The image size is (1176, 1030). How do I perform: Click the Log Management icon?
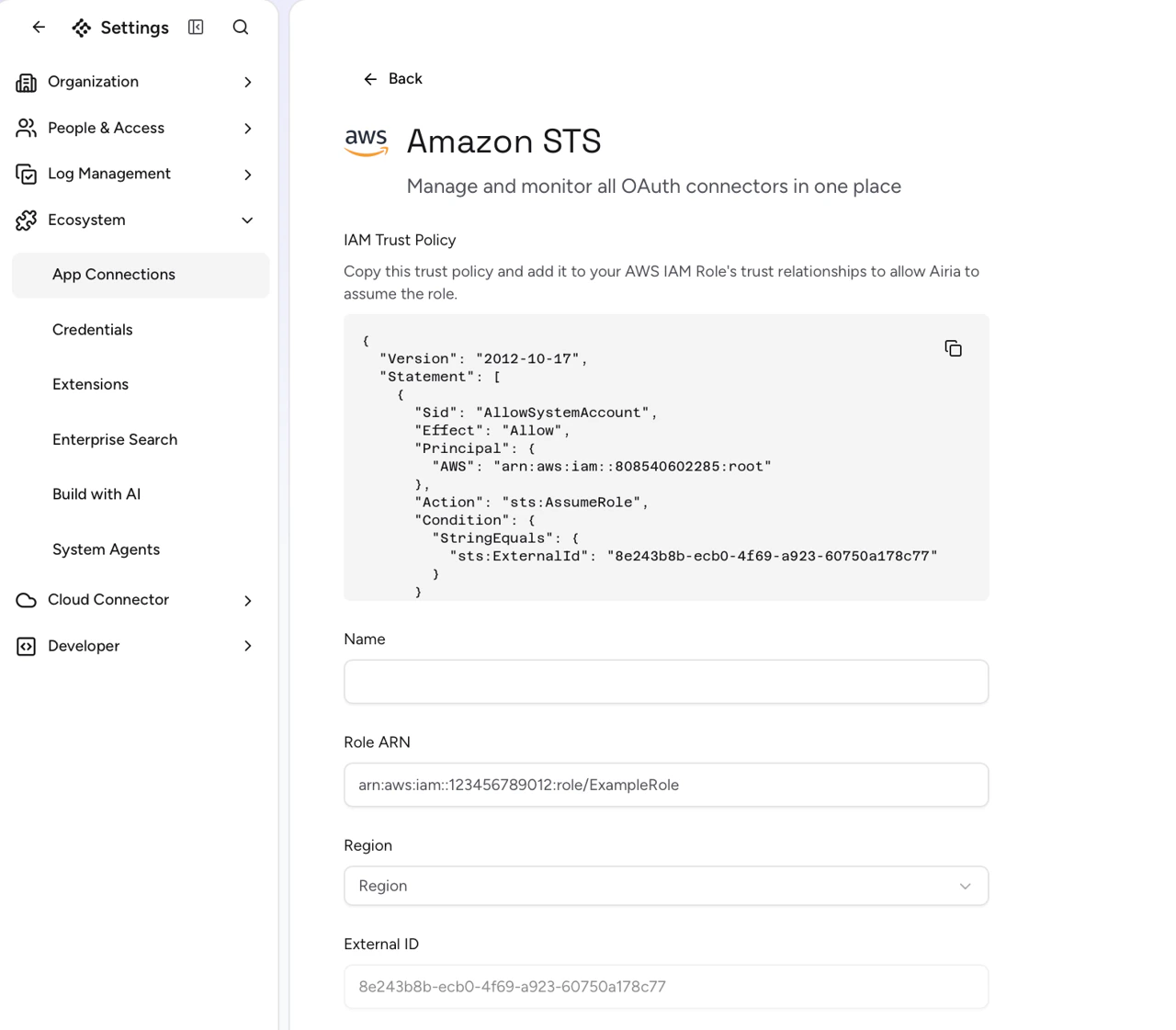(x=26, y=174)
